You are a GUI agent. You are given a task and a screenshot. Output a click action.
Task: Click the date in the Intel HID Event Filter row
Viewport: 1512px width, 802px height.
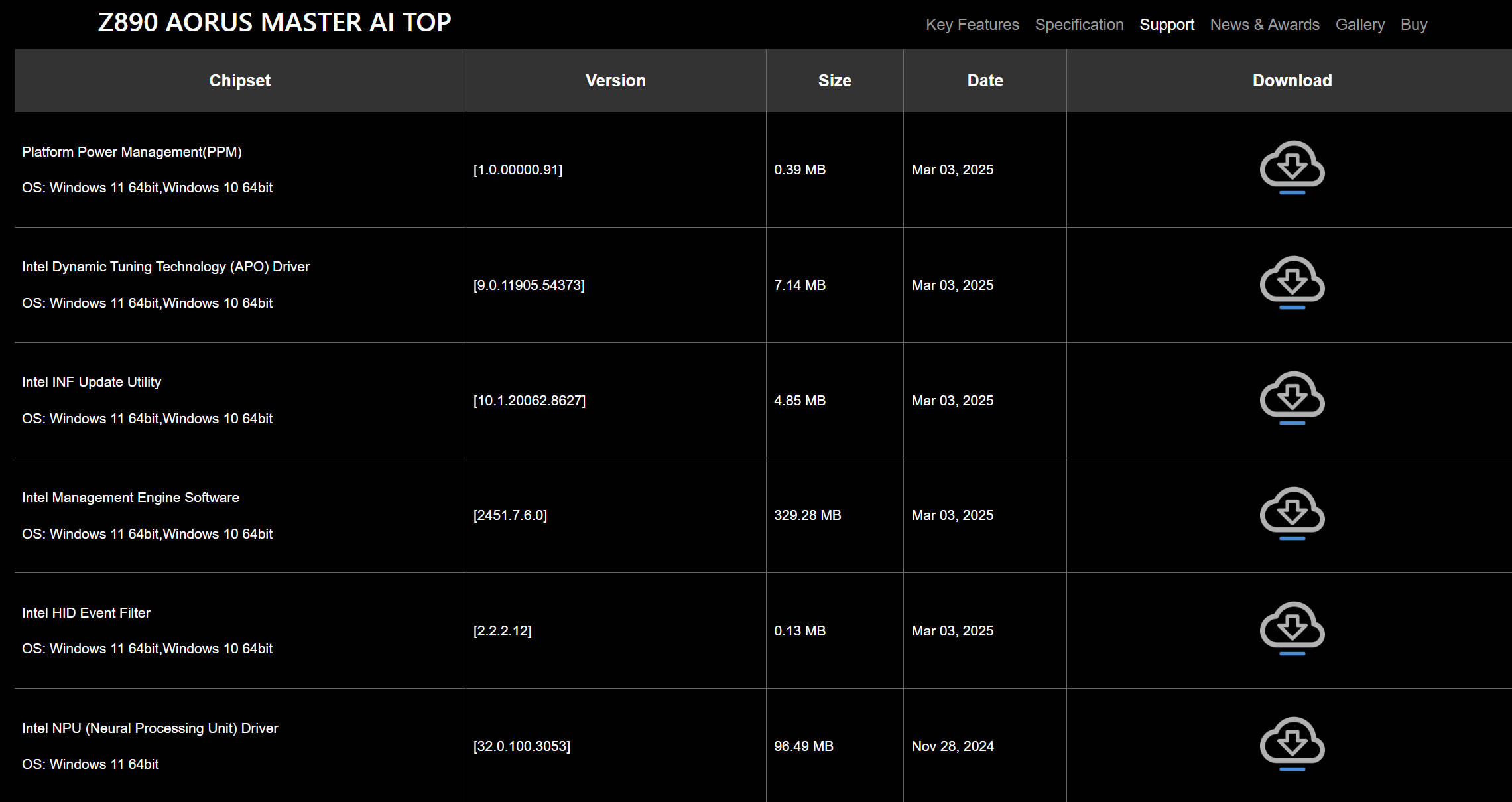tap(953, 631)
